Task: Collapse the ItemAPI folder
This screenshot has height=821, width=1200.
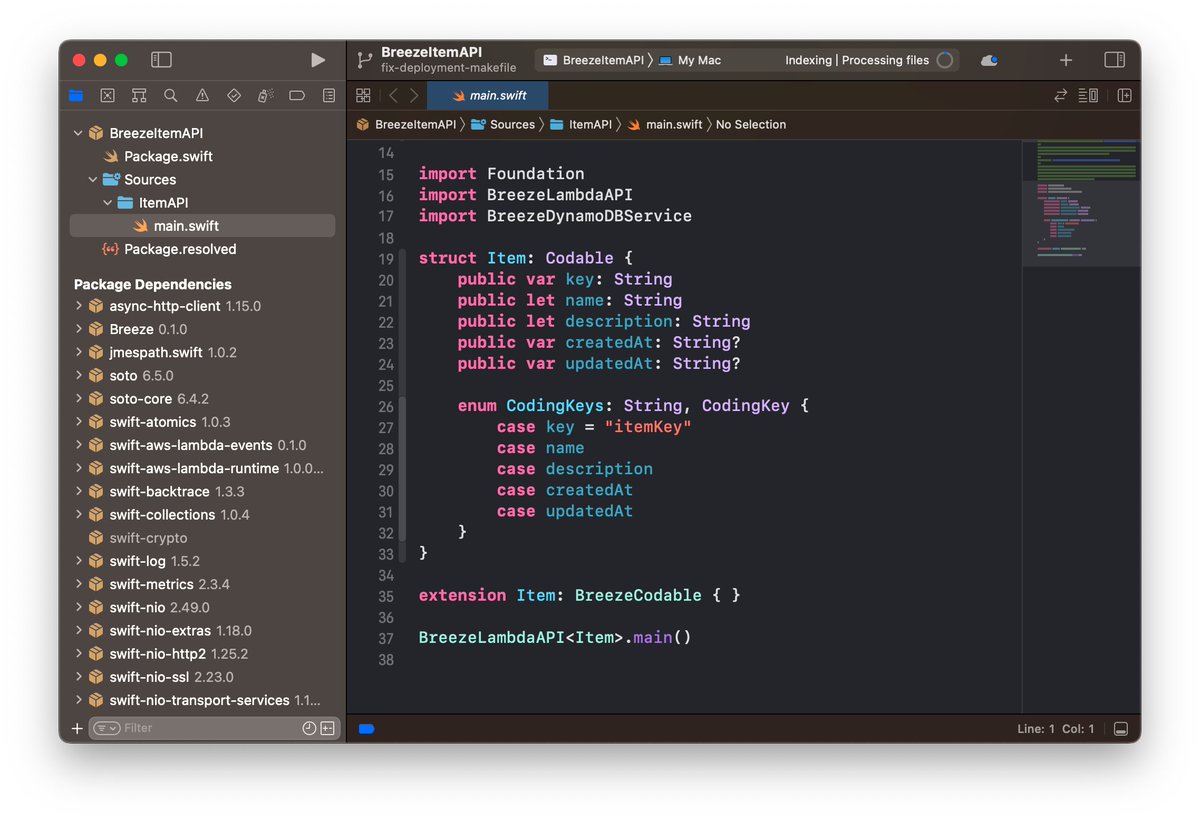Action: [108, 203]
